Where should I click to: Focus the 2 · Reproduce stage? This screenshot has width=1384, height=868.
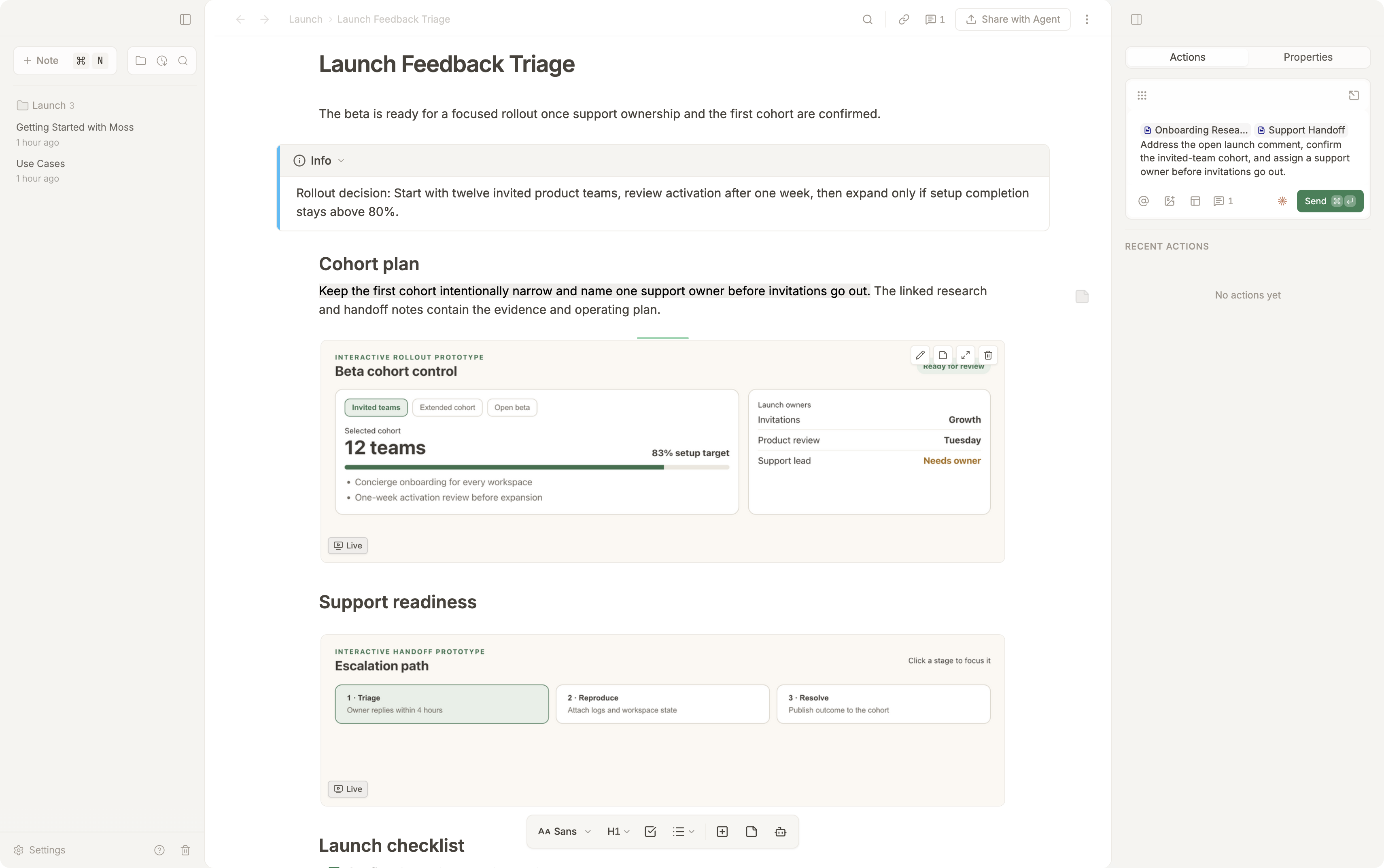pyautogui.click(x=662, y=704)
